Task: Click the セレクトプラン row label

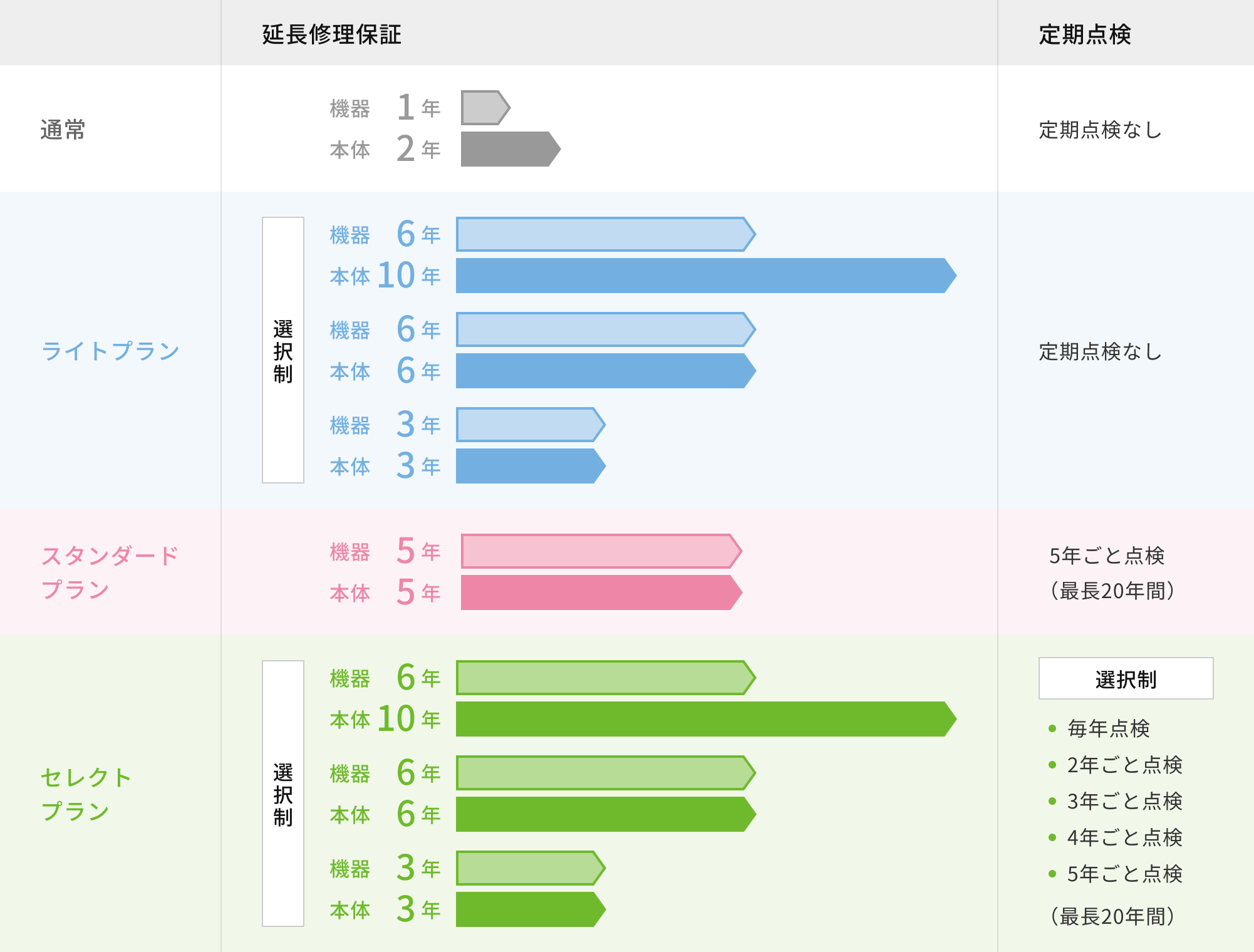Action: coord(86,794)
